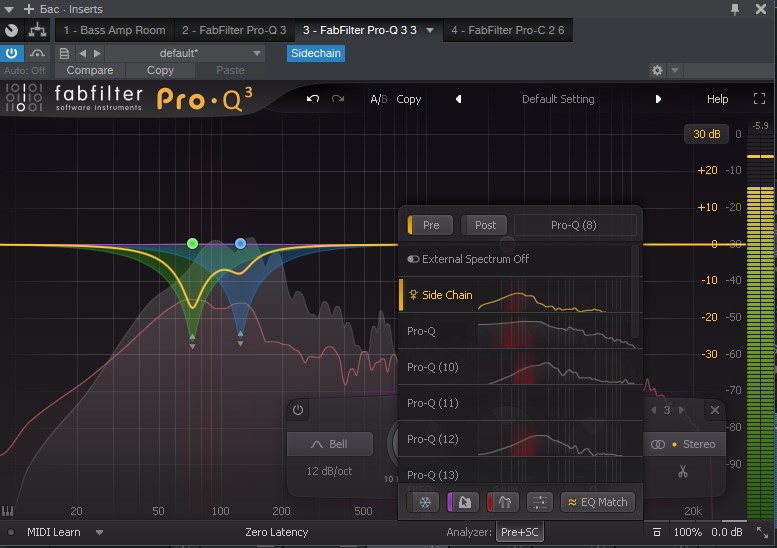Enter full screen mode icon
This screenshot has width=777, height=548.
coord(759,99)
